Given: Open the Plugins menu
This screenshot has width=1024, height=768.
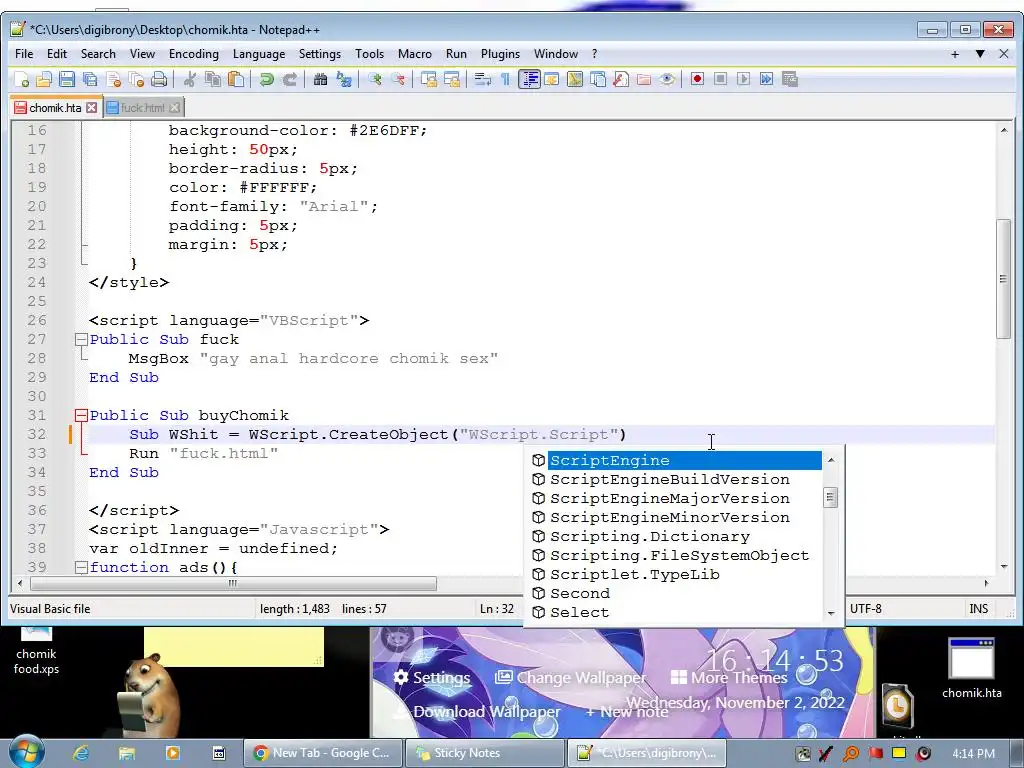Looking at the screenshot, I should 500,54.
